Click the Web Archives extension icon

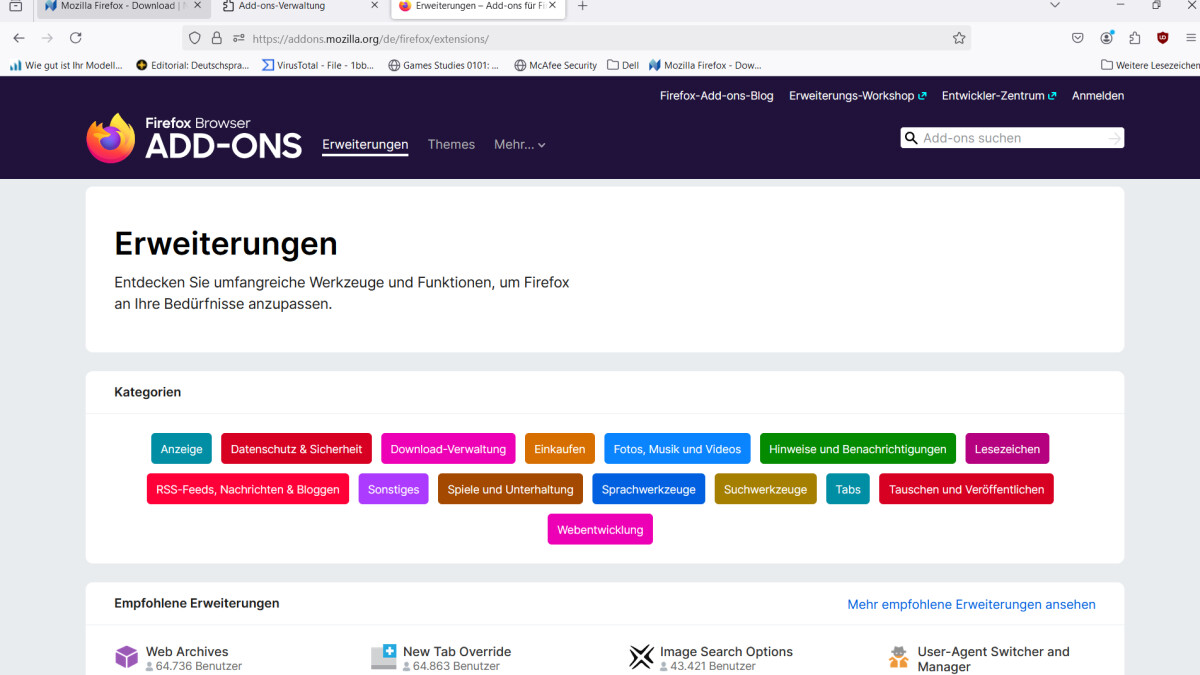[126, 656]
